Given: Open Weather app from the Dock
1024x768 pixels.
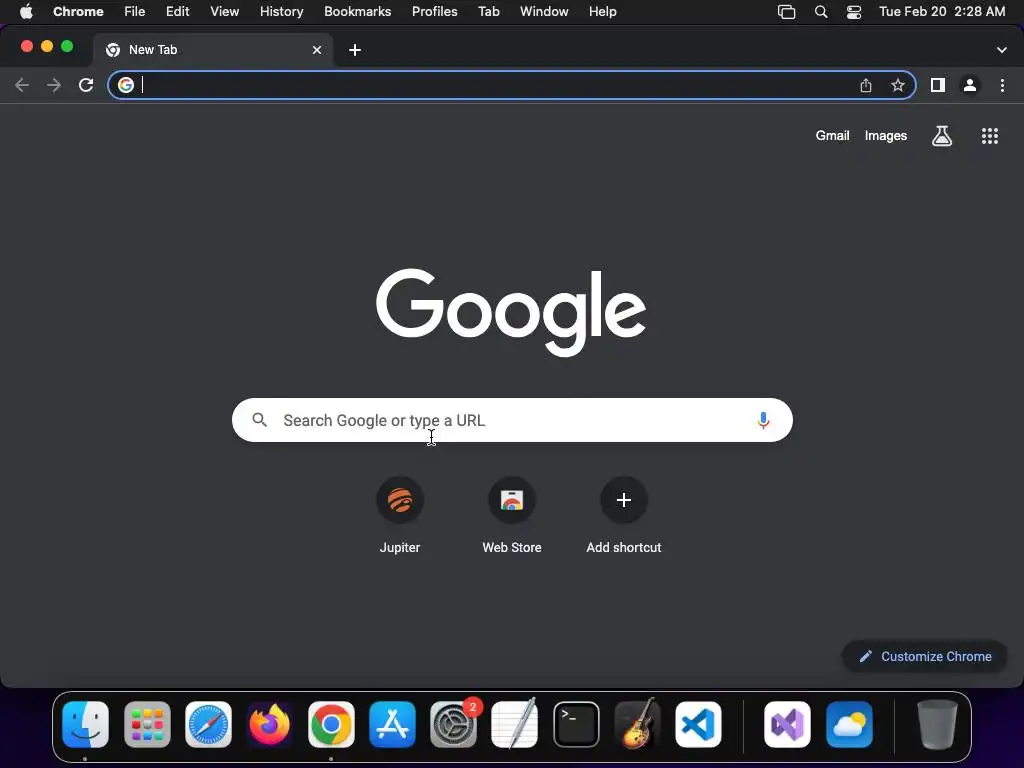Looking at the screenshot, I should [x=849, y=724].
